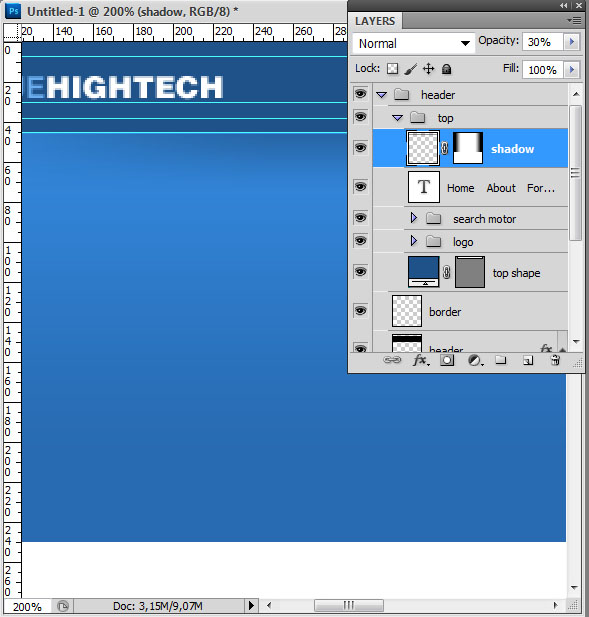Click the top shape color fill thumbnail
The image size is (589, 617).
point(423,272)
